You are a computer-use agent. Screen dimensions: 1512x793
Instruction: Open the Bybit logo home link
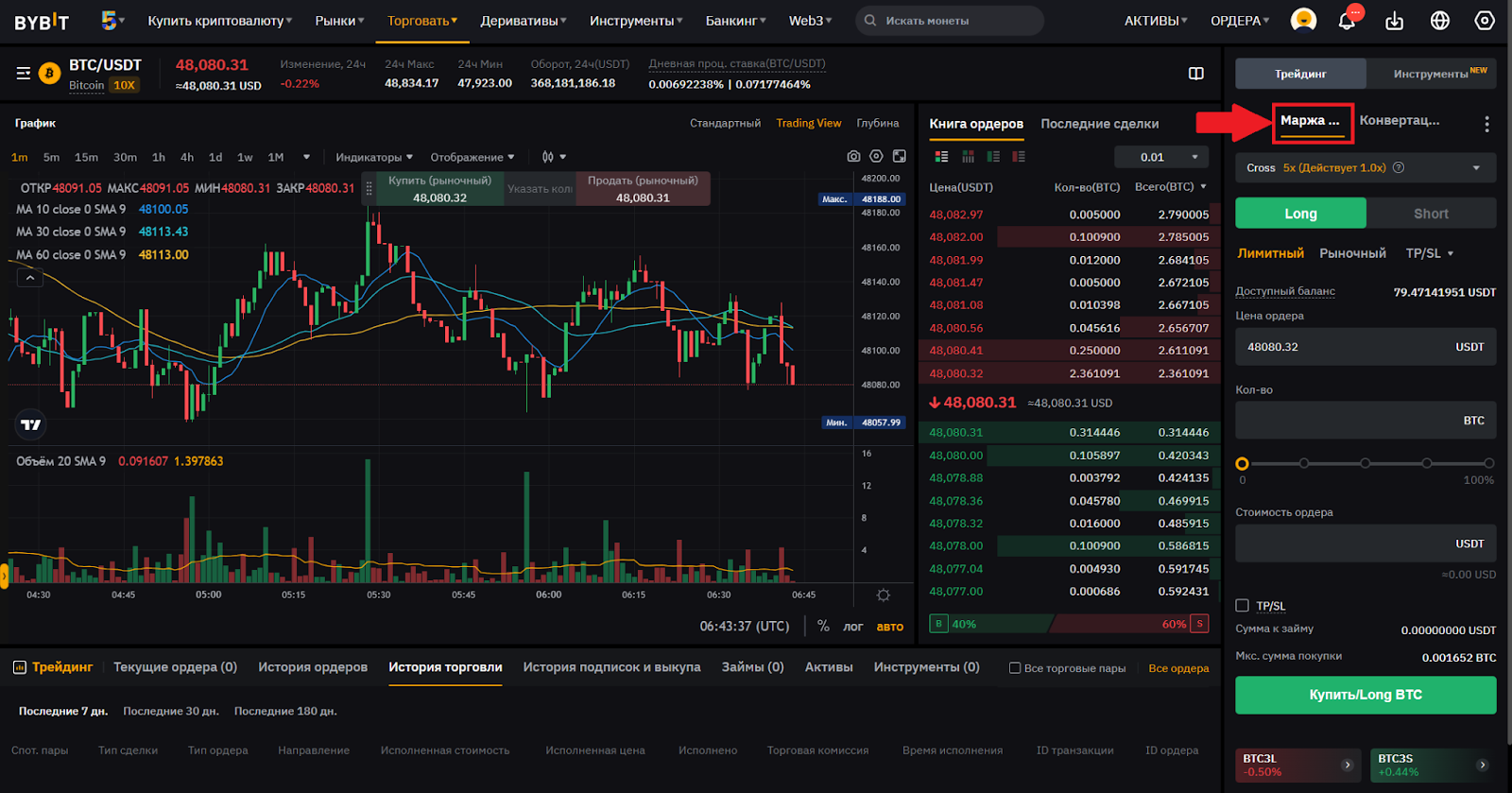(42, 21)
